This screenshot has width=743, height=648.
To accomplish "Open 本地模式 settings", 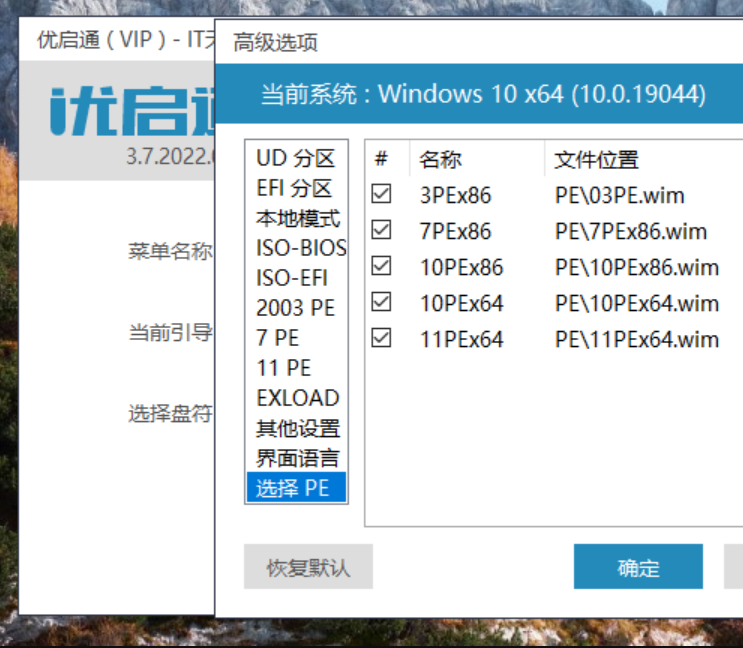I will tap(296, 218).
